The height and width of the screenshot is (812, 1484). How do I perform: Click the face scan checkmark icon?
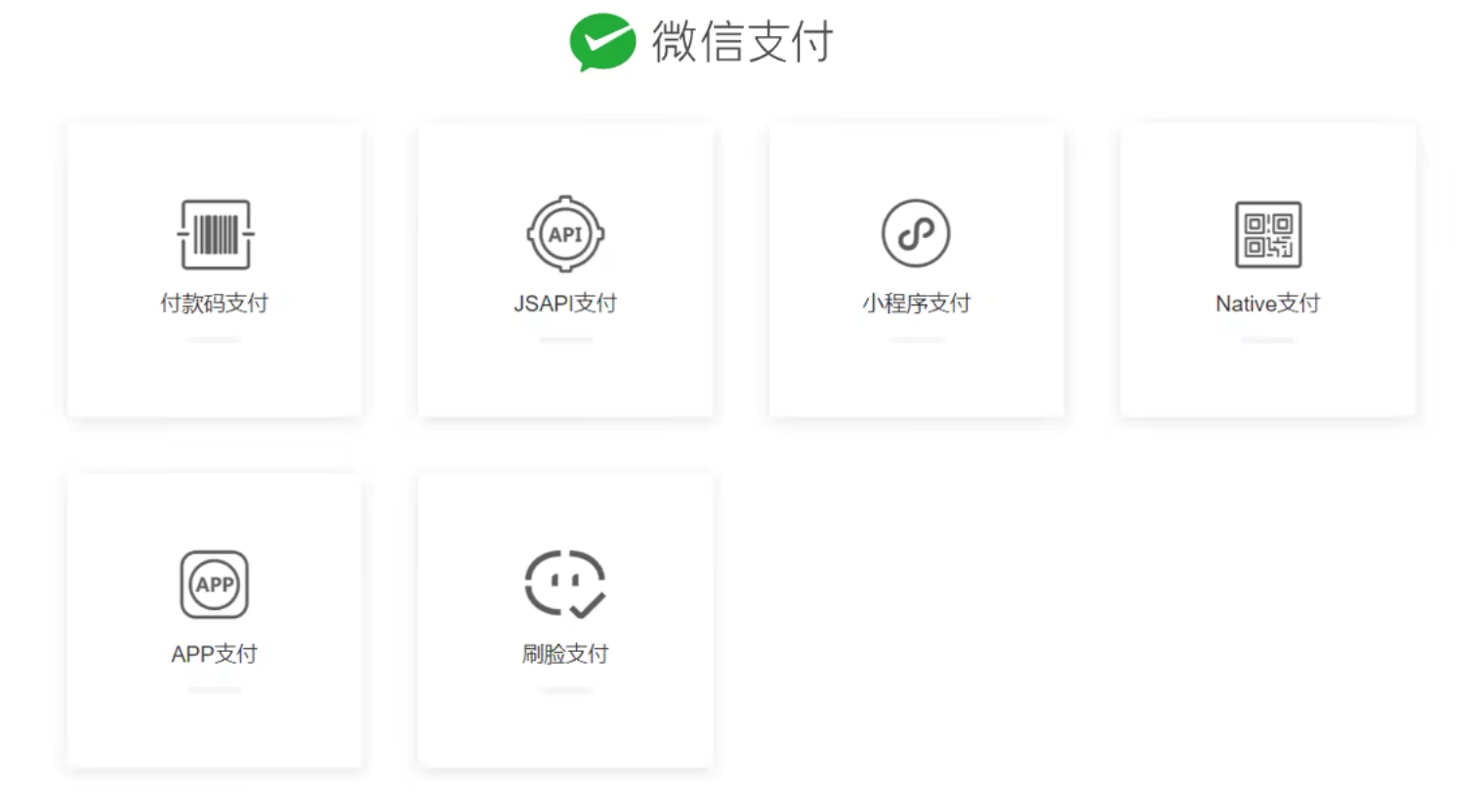pos(565,584)
